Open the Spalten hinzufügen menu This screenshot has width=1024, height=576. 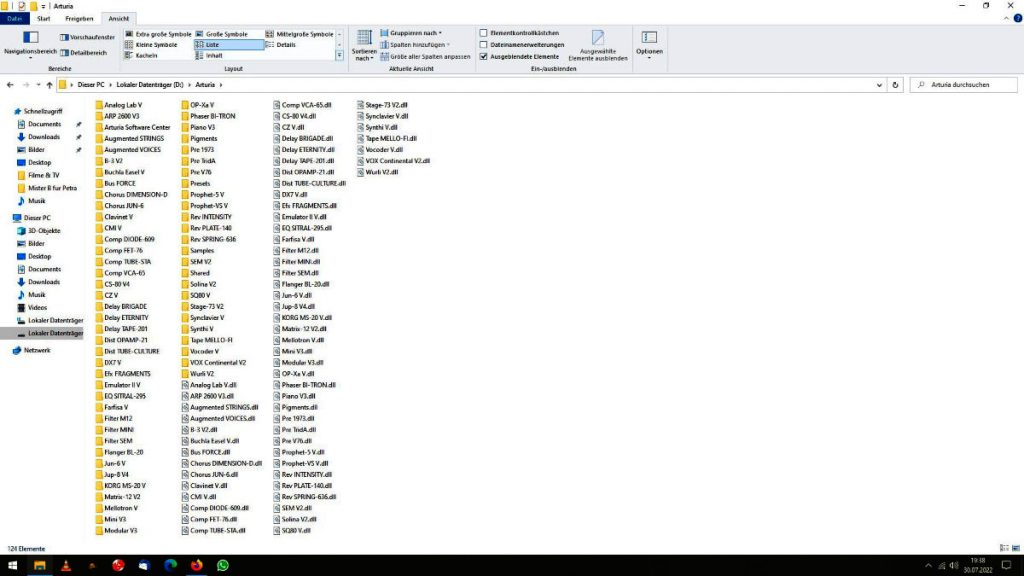pos(415,45)
